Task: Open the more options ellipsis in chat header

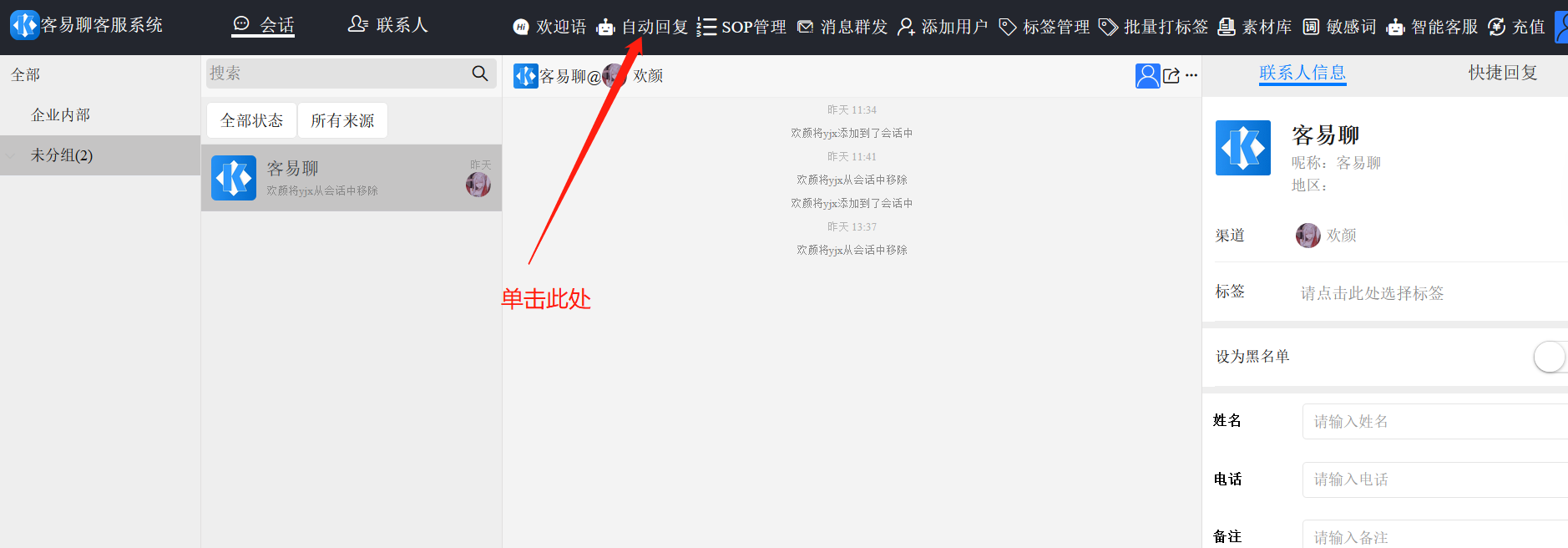Action: click(x=1191, y=75)
